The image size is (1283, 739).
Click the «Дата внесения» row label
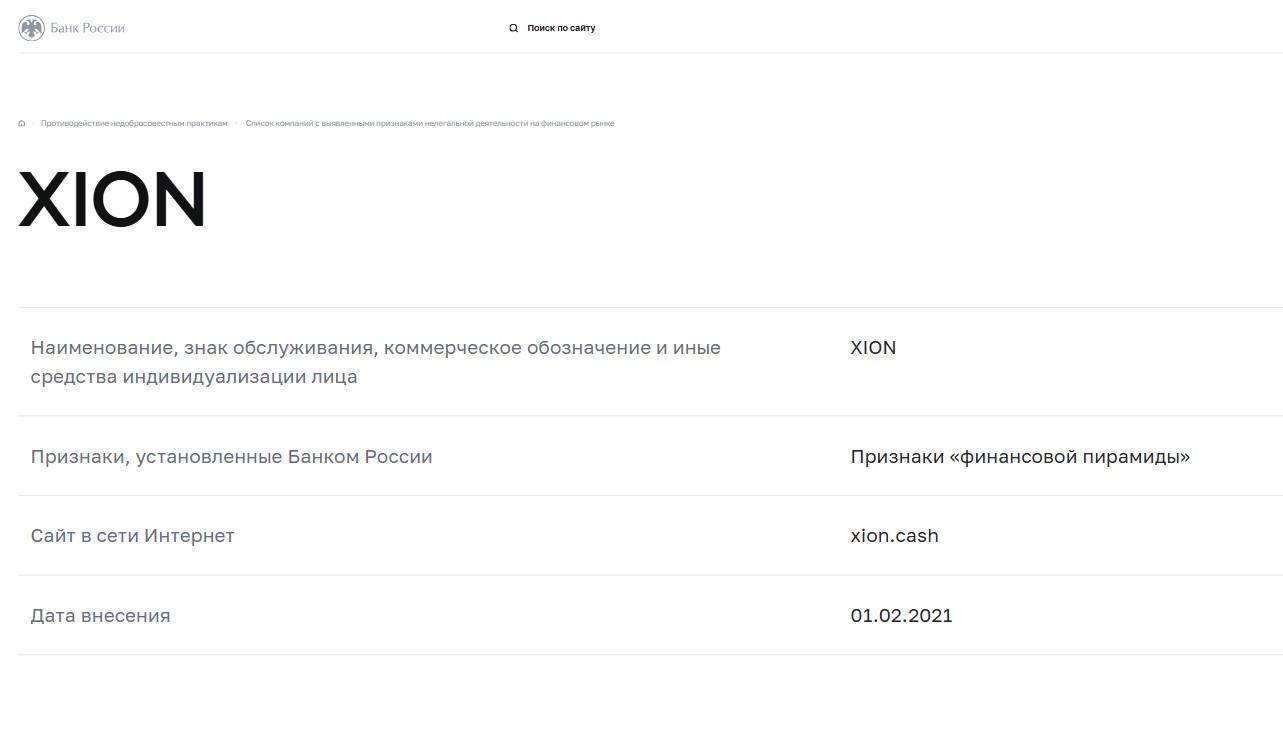click(101, 615)
